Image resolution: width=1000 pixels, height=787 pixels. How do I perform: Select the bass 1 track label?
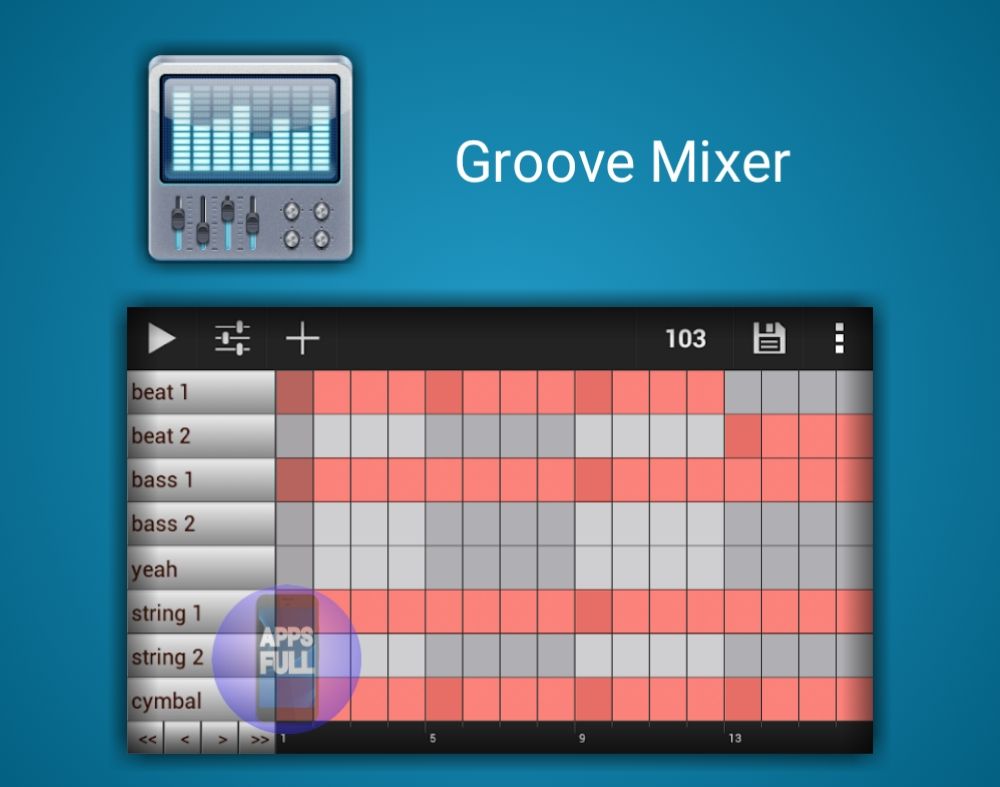[x=202, y=480]
